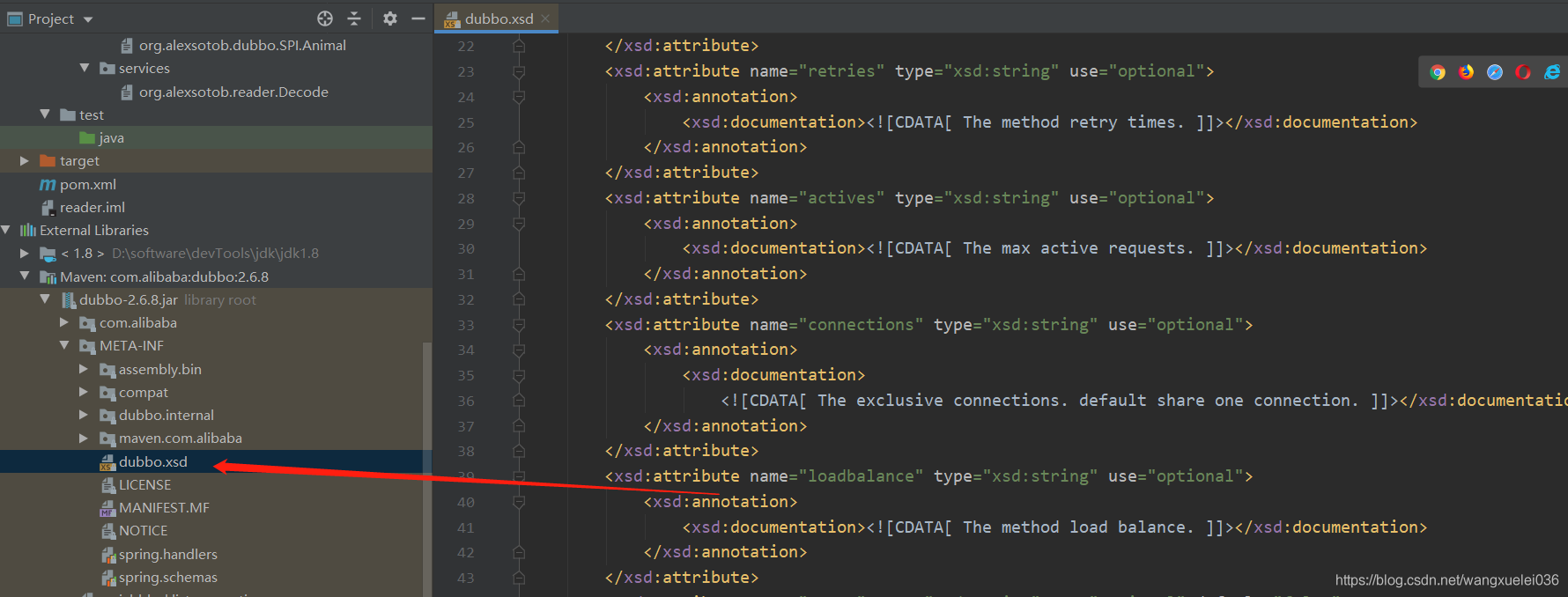Viewport: 1568px width, 597px height.
Task: Collapse the META-INF folder
Action: (64, 346)
